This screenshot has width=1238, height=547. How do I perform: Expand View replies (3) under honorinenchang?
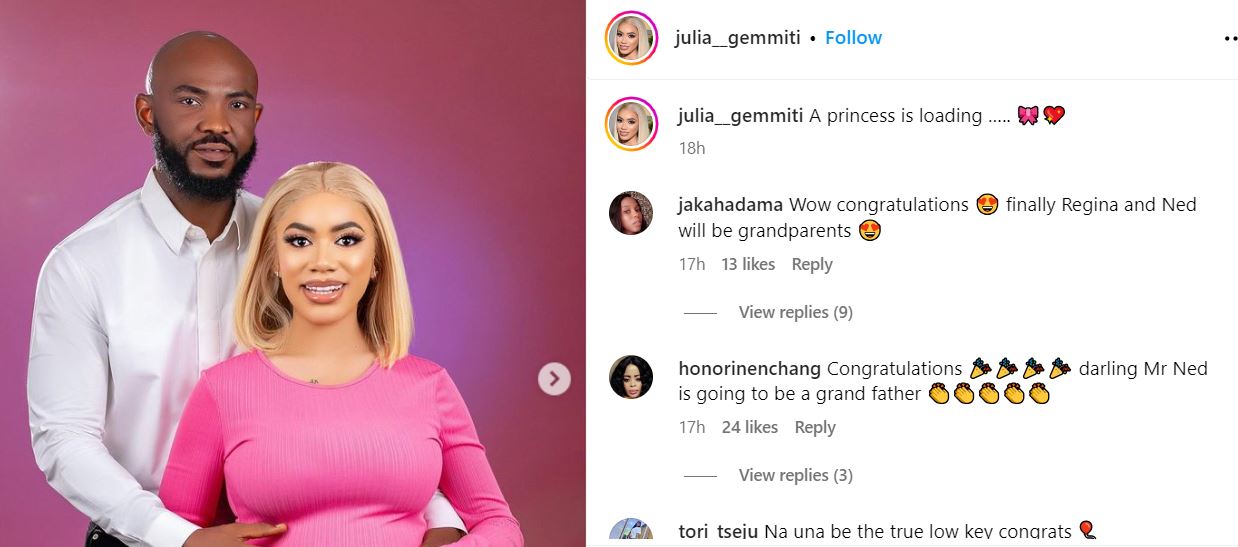(x=795, y=475)
